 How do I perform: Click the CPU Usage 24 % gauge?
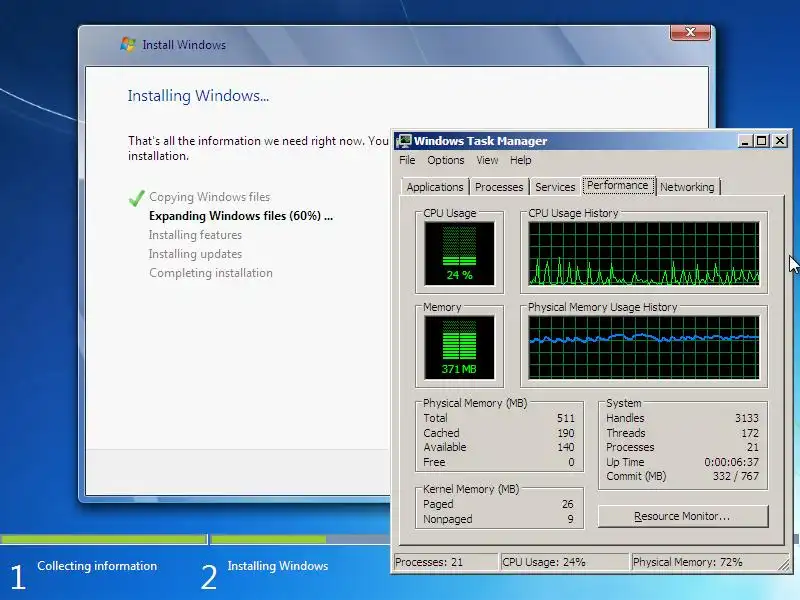click(459, 253)
